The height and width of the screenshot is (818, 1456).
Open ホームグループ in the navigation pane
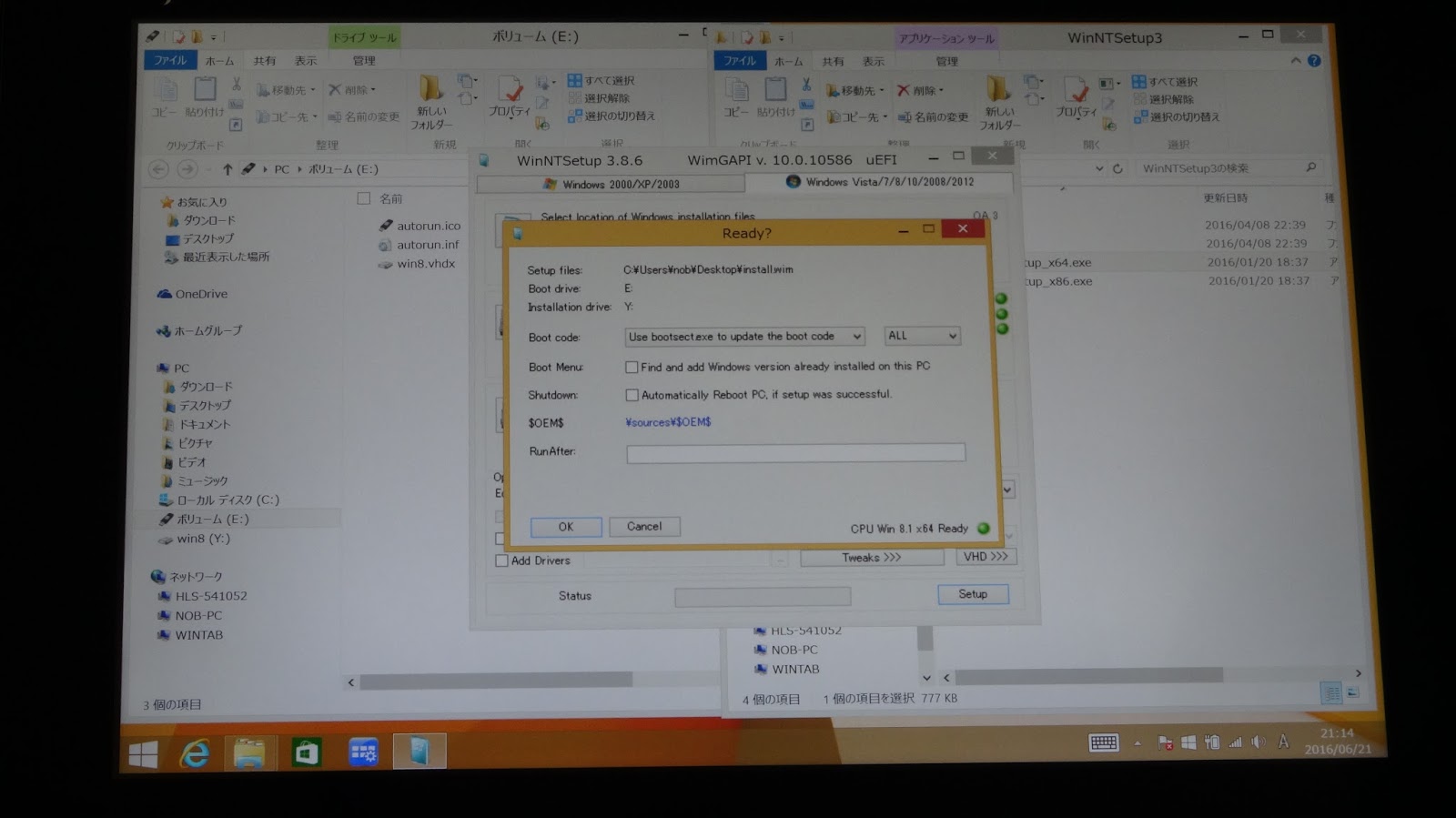(x=199, y=331)
